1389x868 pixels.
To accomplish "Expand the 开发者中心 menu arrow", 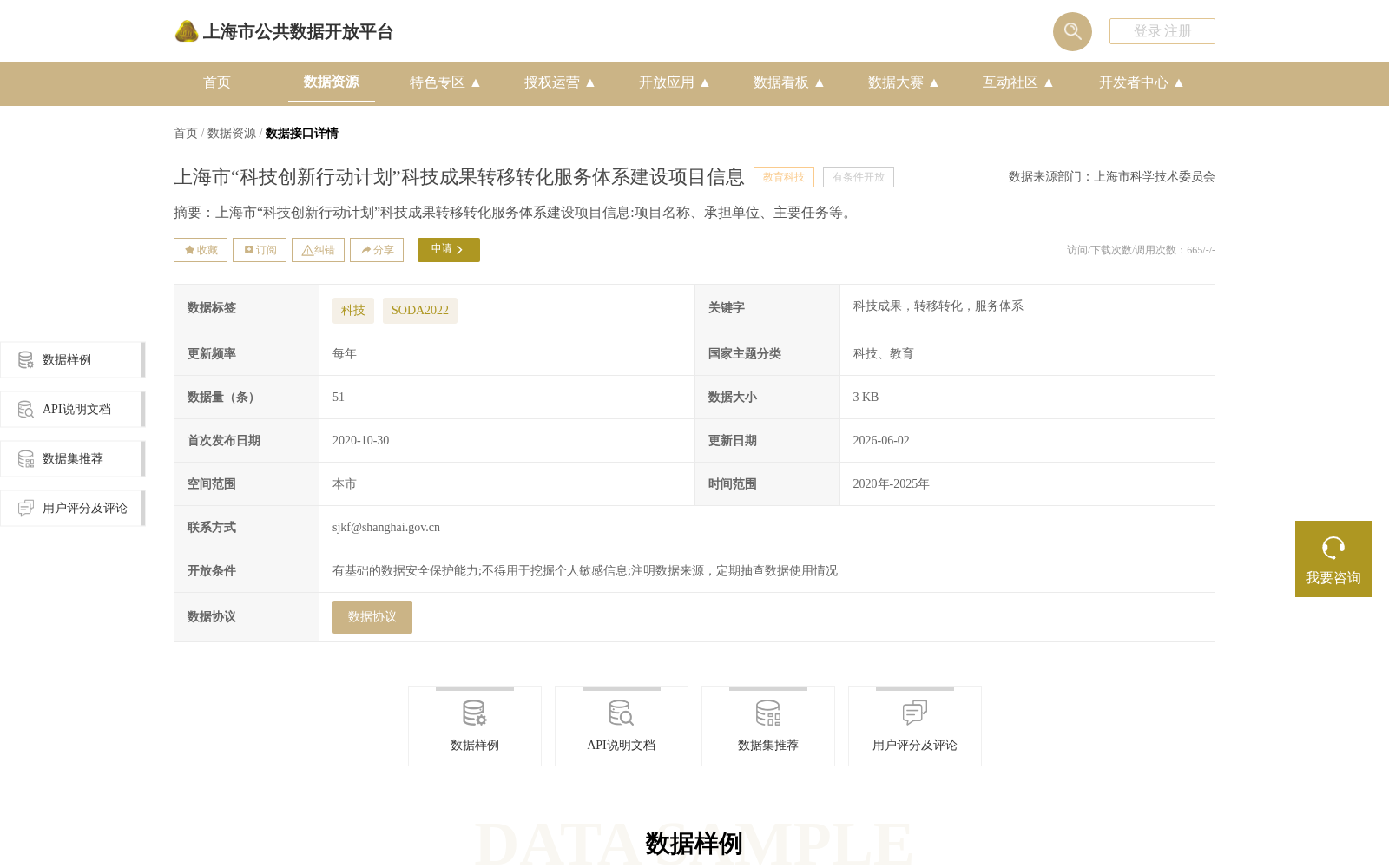I will pyautogui.click(x=1179, y=82).
